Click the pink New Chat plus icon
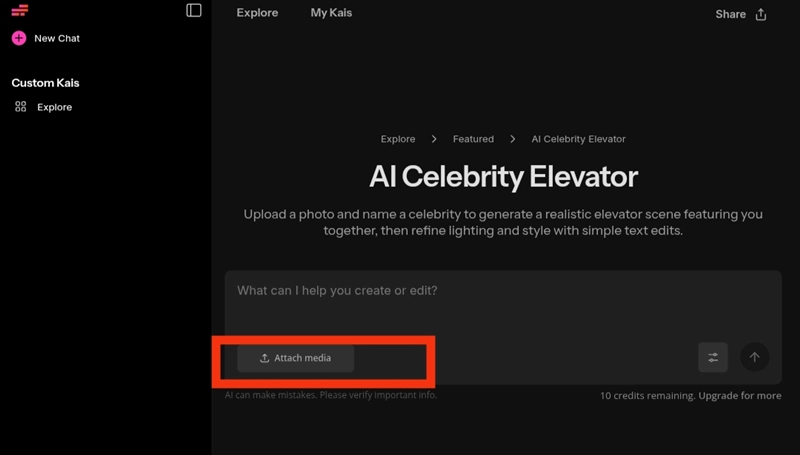 [18, 38]
